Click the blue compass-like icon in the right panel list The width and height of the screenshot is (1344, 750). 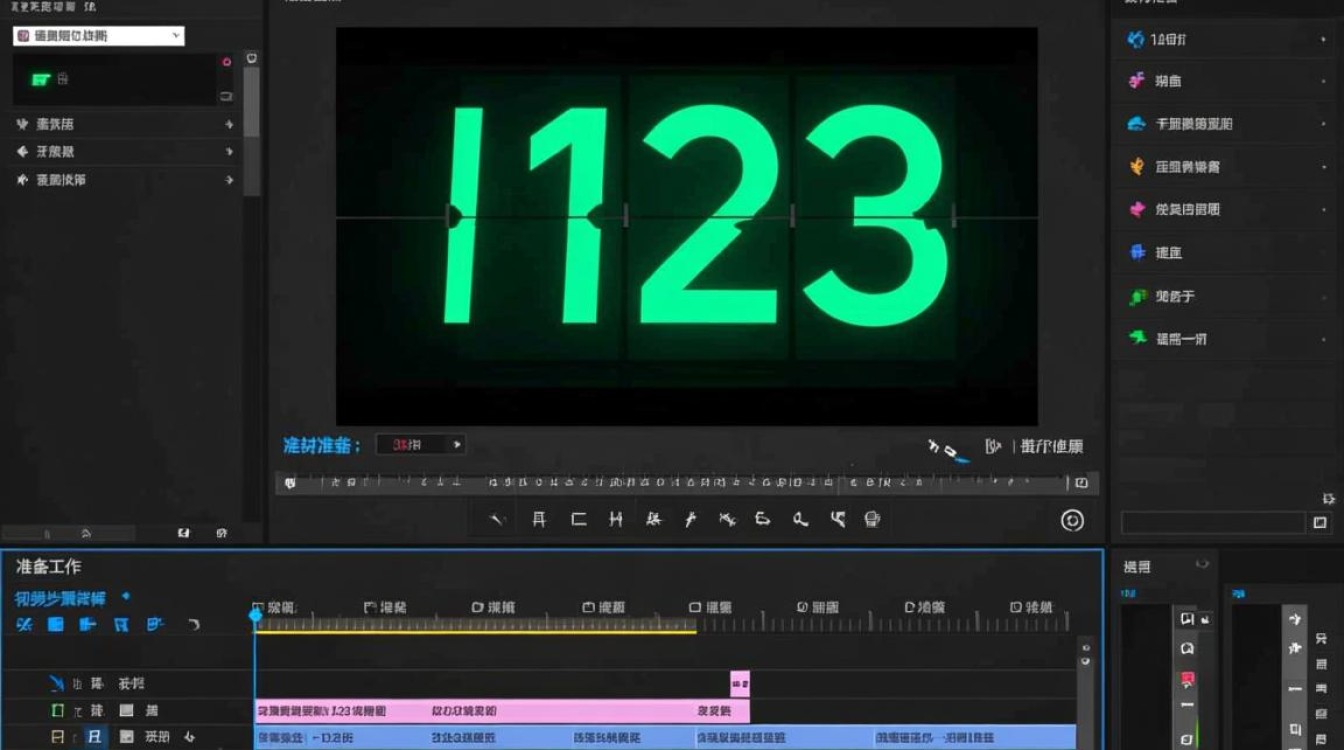pyautogui.click(x=1135, y=39)
